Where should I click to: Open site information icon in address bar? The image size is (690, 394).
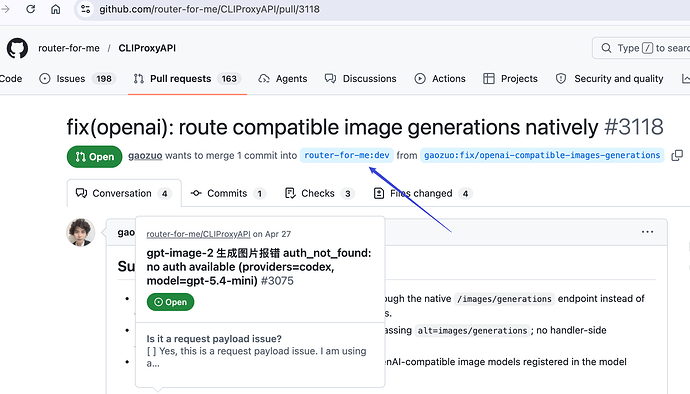coord(85,9)
